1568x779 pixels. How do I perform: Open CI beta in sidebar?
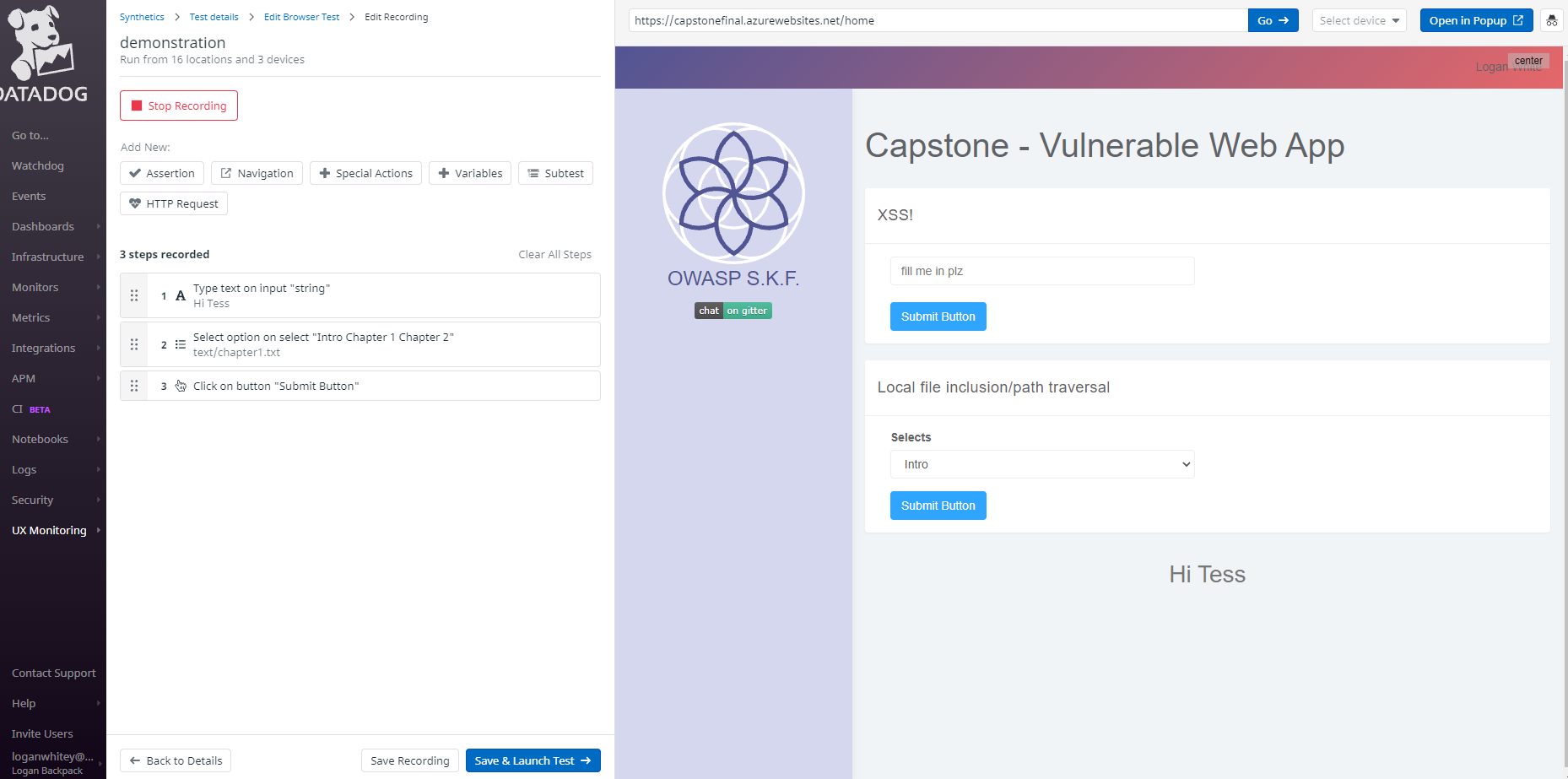pyautogui.click(x=30, y=408)
